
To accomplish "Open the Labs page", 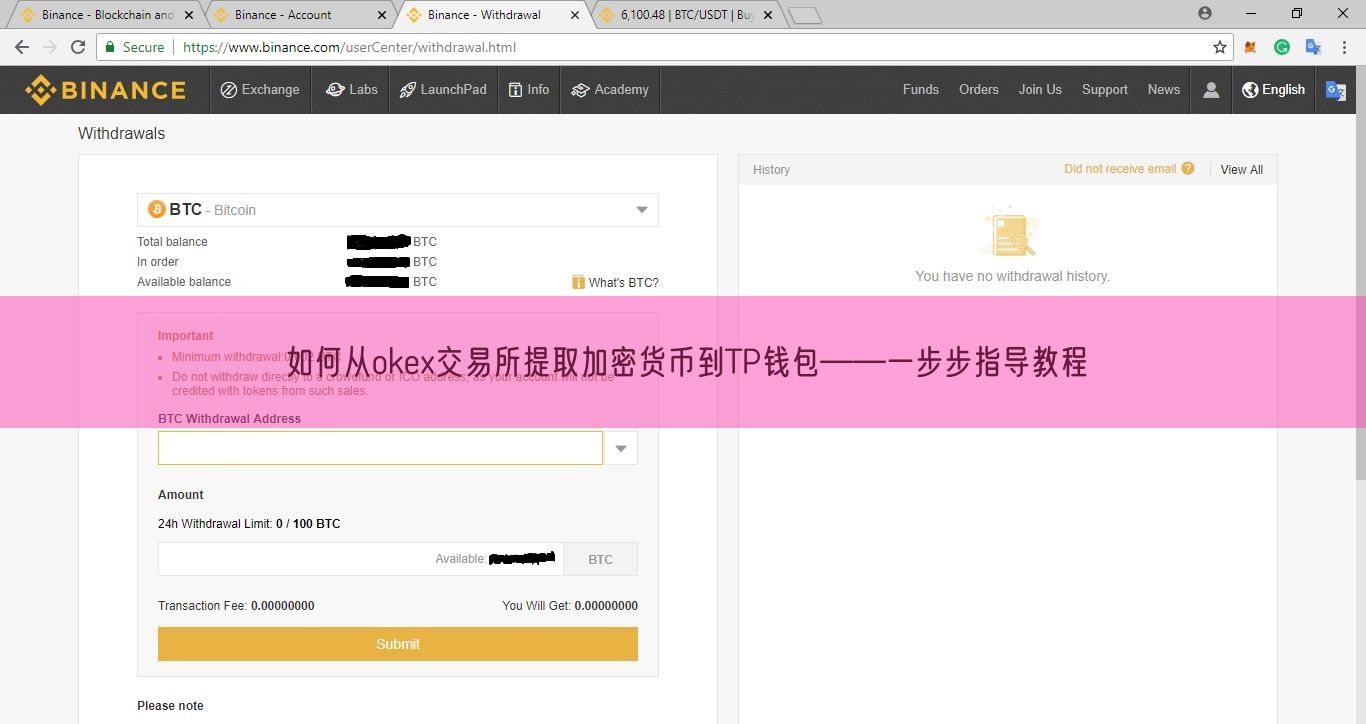I will (352, 90).
